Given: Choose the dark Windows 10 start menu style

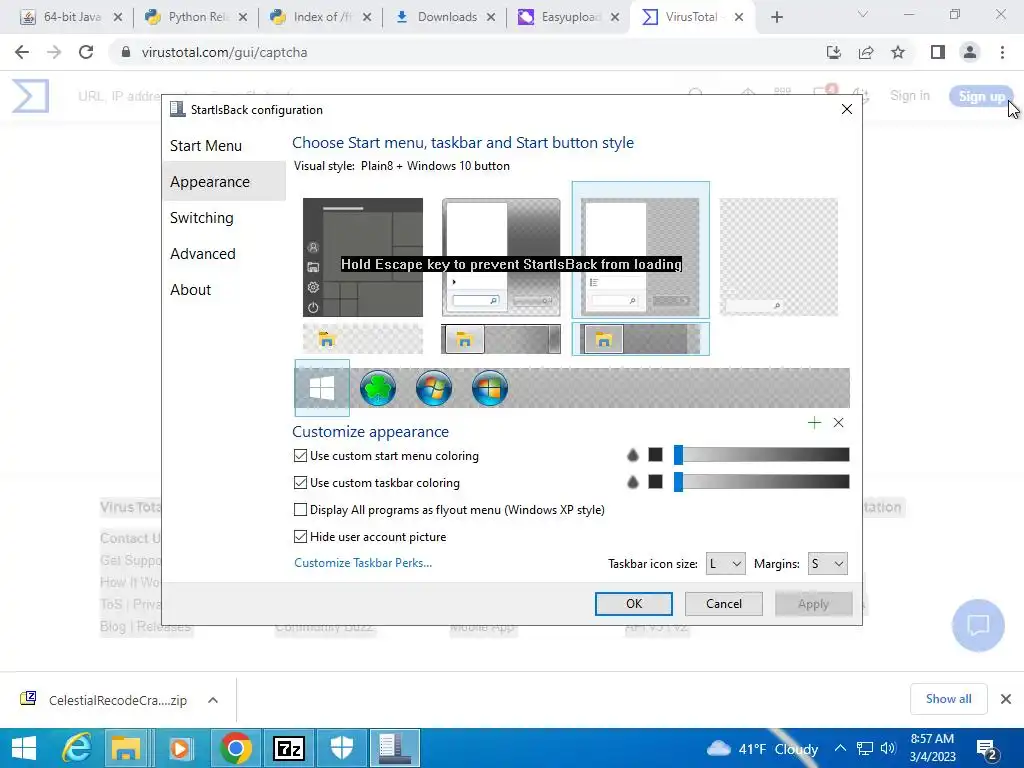Looking at the screenshot, I should point(362,257).
